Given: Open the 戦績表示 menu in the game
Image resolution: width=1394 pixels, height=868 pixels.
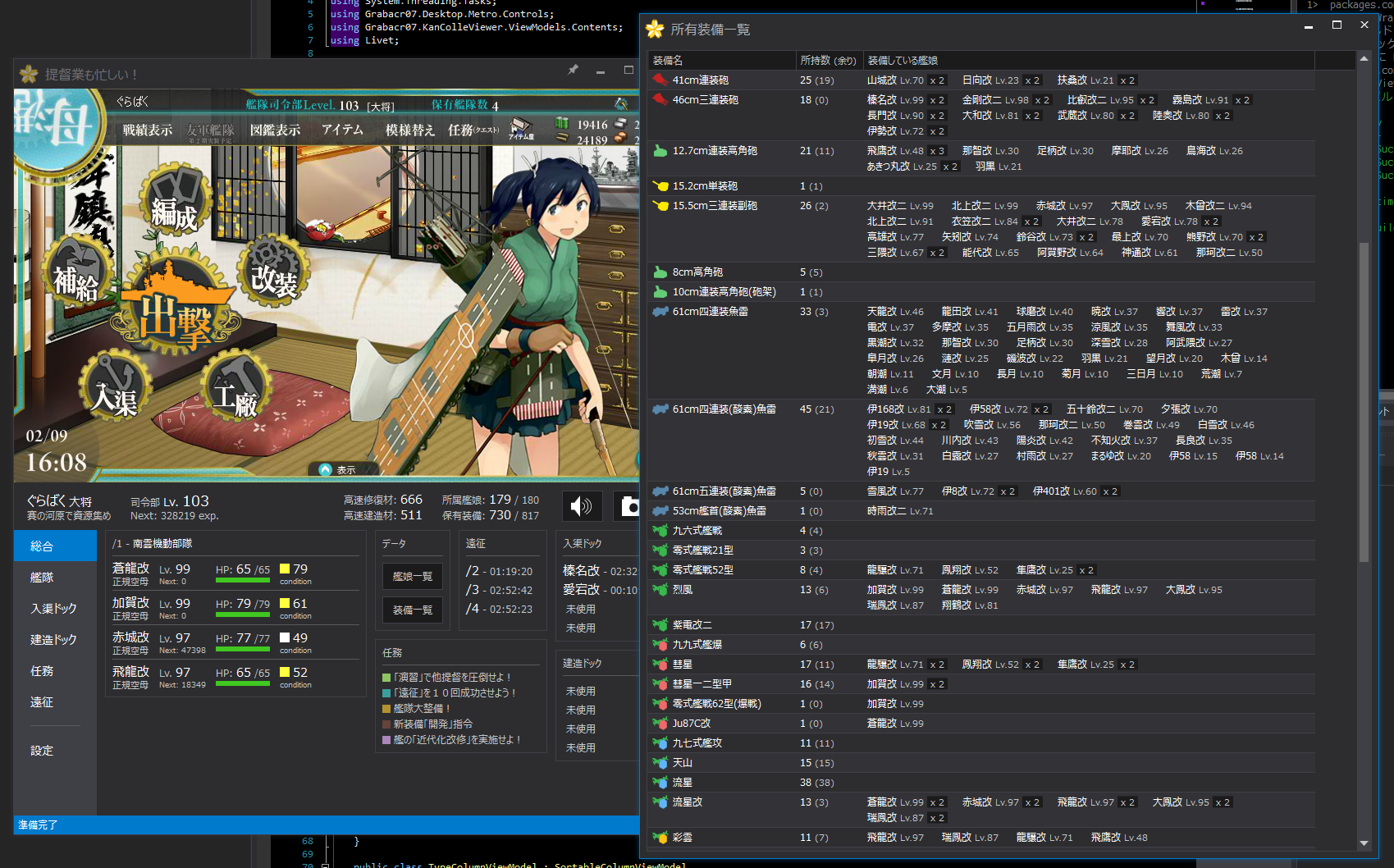Looking at the screenshot, I should (x=148, y=130).
